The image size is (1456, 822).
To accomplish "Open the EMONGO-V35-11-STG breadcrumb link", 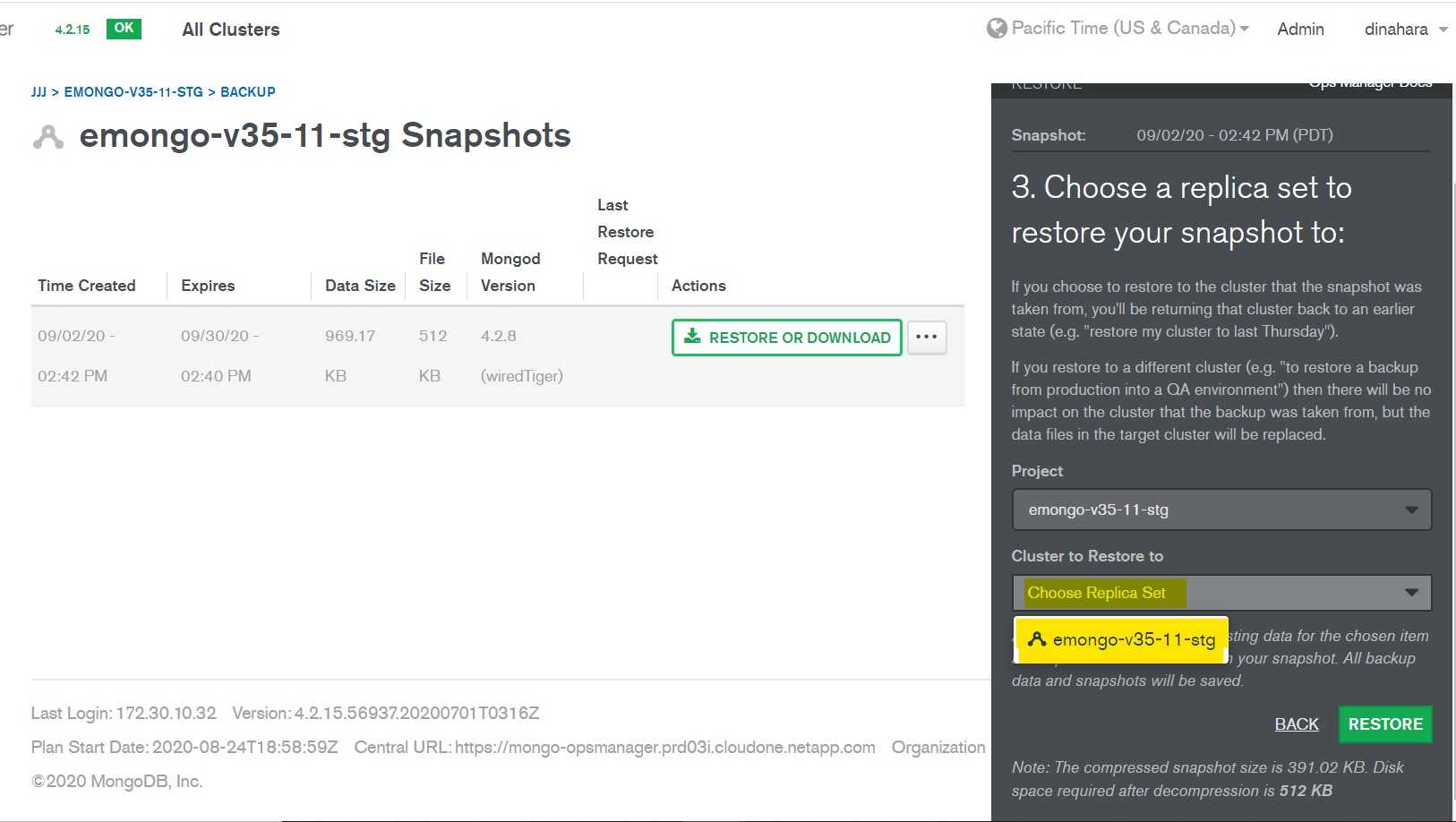I will click(x=133, y=92).
